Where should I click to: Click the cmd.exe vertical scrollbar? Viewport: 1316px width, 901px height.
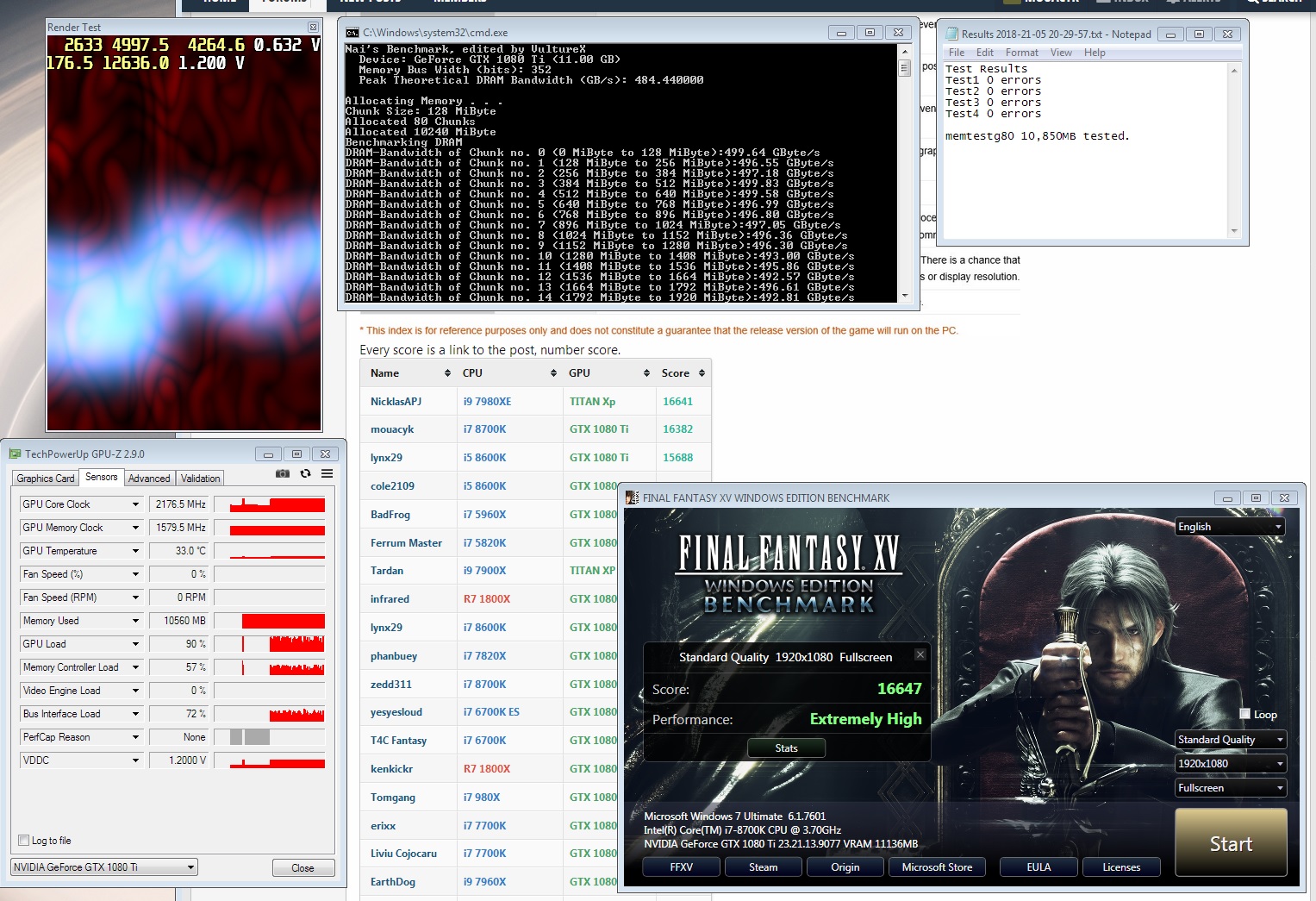point(904,172)
